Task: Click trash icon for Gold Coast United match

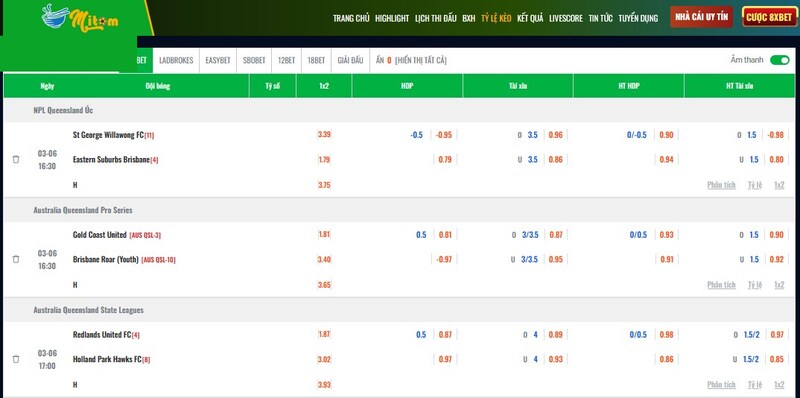Action: click(16, 259)
